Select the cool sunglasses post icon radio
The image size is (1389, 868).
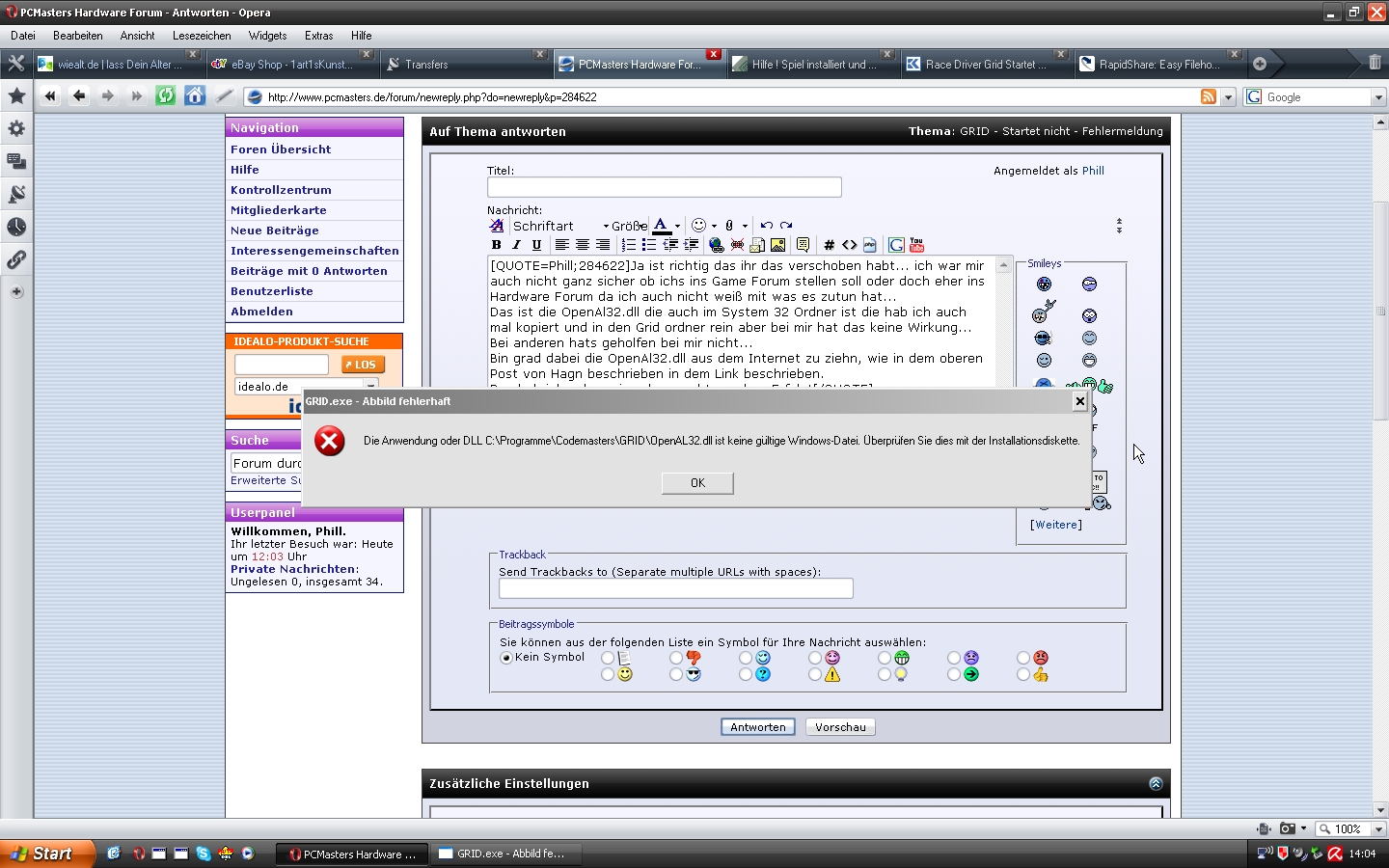point(676,675)
